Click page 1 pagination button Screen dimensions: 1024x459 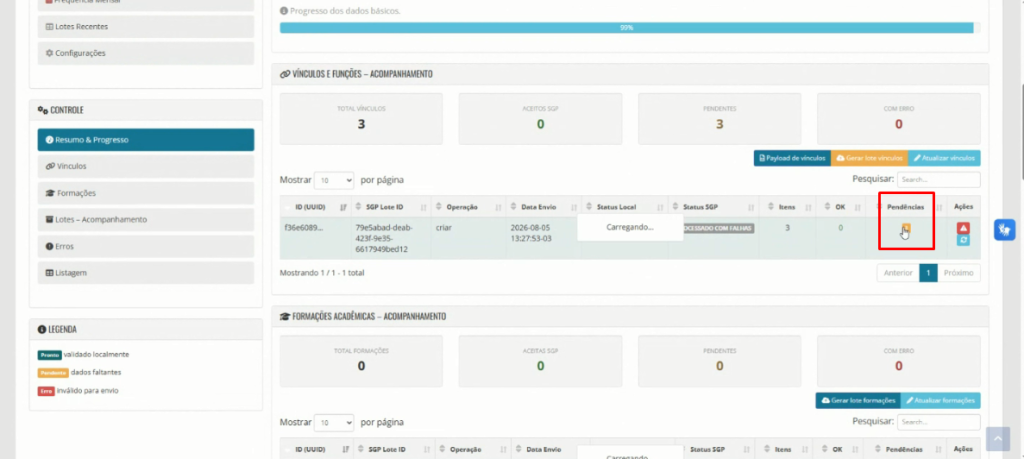coord(928,273)
